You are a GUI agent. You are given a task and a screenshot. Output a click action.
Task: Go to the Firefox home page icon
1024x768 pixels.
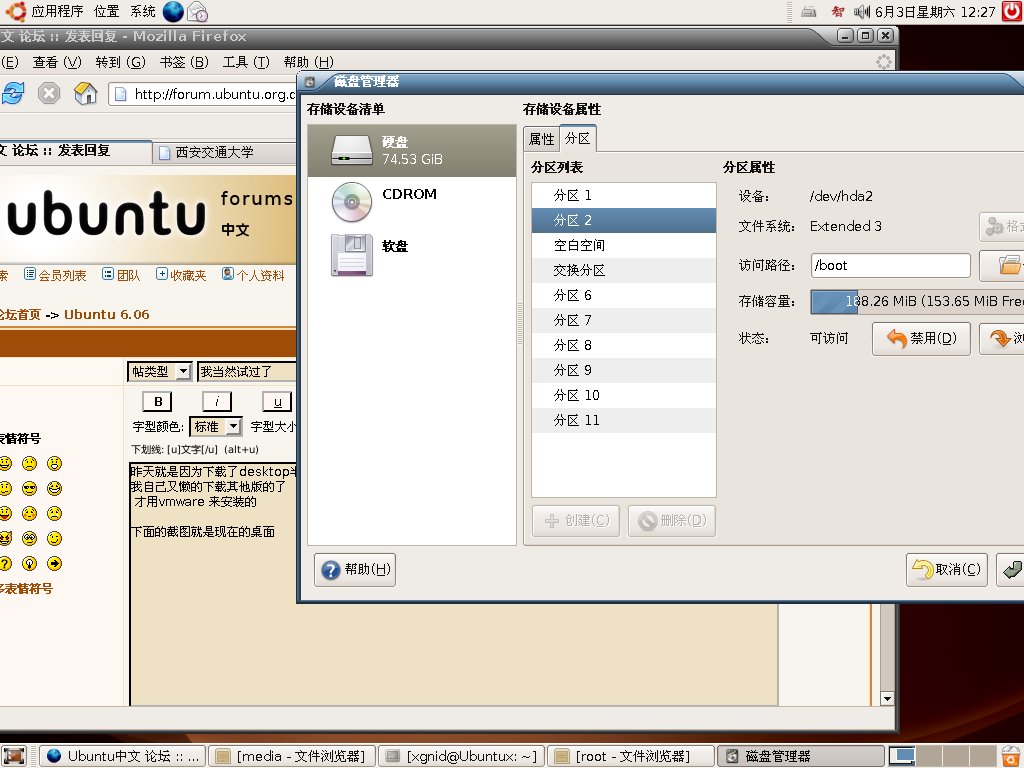pyautogui.click(x=86, y=93)
